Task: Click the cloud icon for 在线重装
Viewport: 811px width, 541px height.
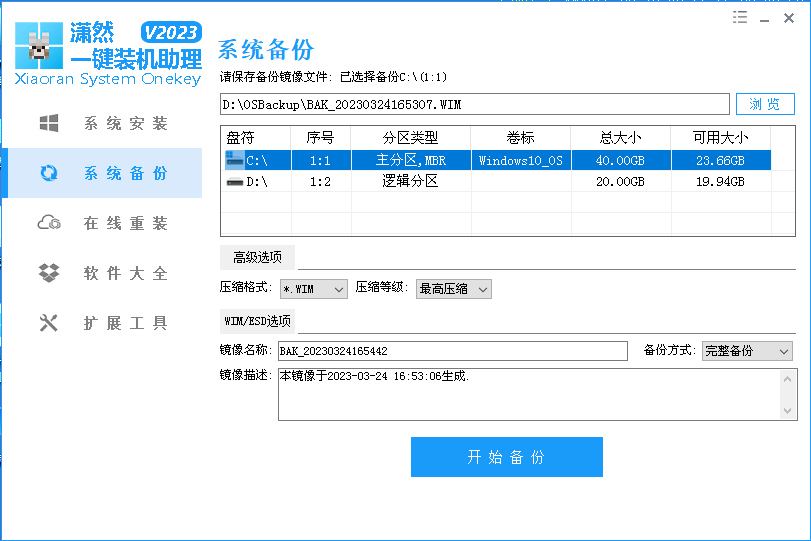Action: point(48,223)
